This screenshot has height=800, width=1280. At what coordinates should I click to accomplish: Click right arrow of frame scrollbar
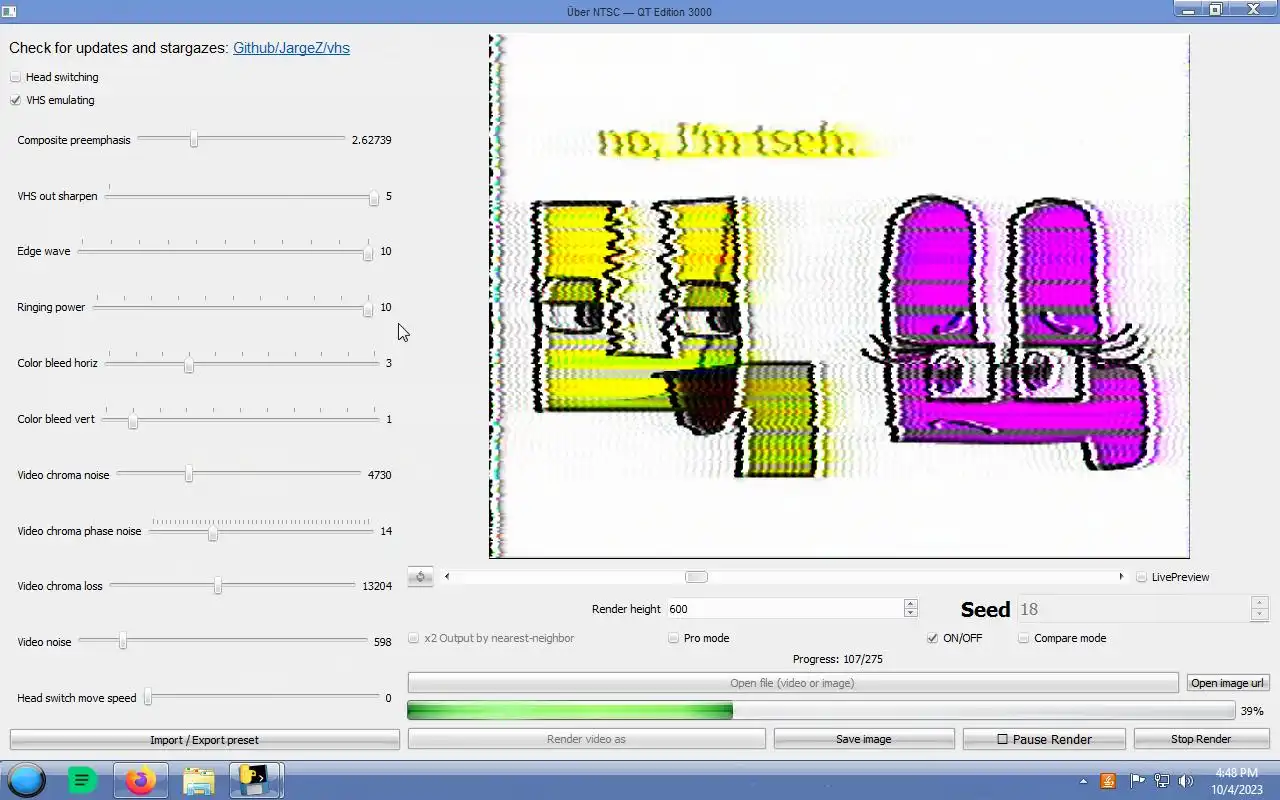tap(1121, 576)
